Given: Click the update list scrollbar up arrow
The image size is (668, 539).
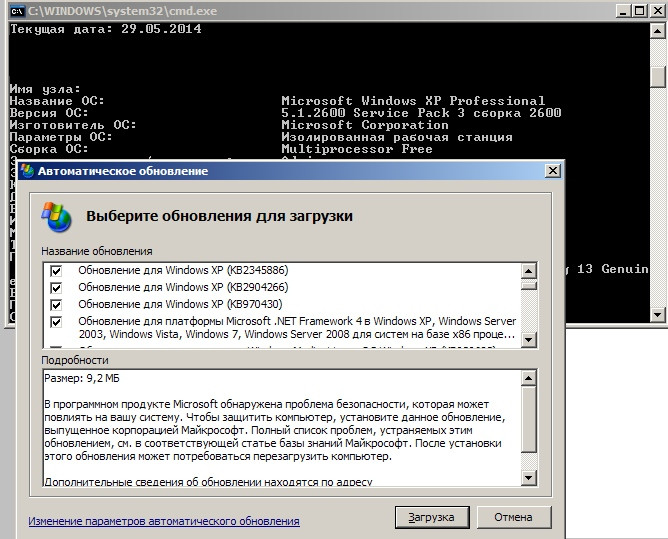Looking at the screenshot, I should point(528,270).
